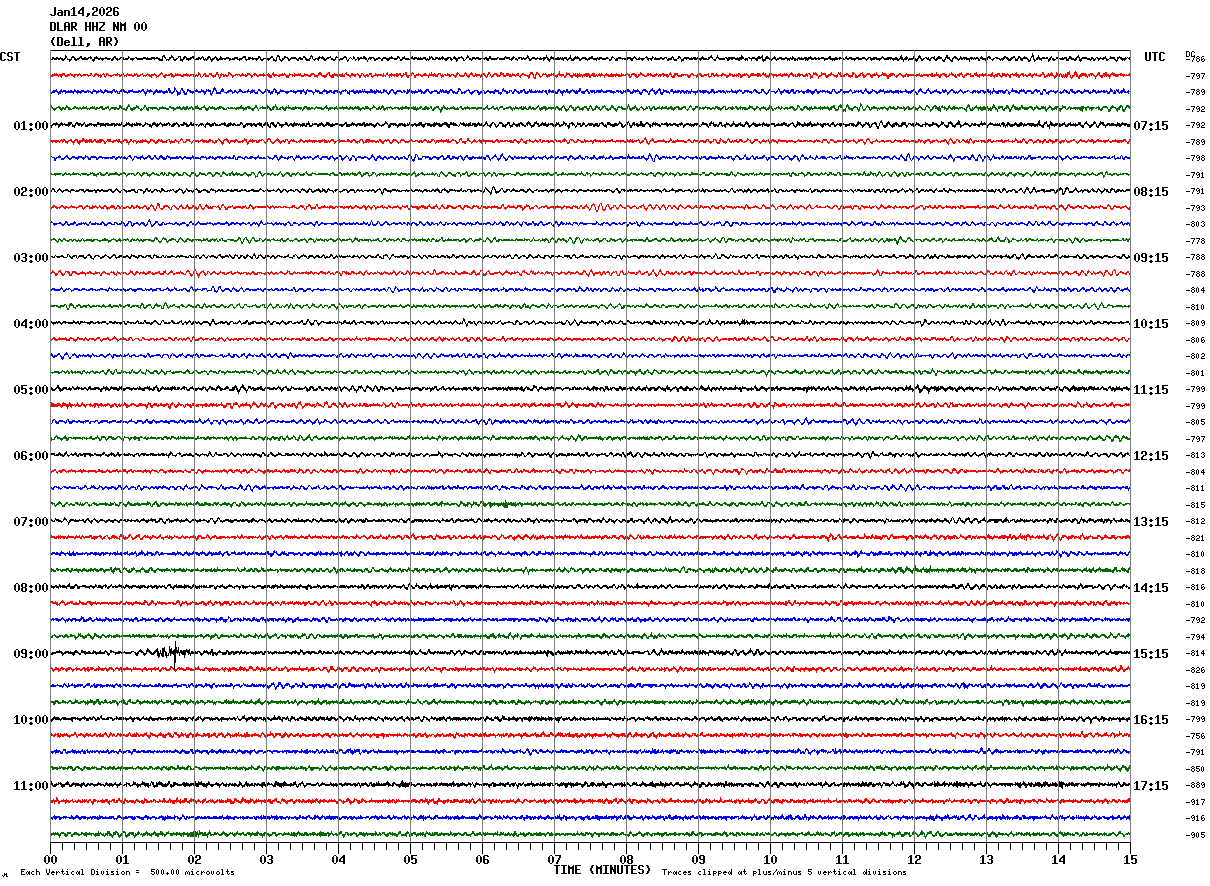Click the DC offset value -793
Screen dimensions: 1210x886
pos(1195,208)
